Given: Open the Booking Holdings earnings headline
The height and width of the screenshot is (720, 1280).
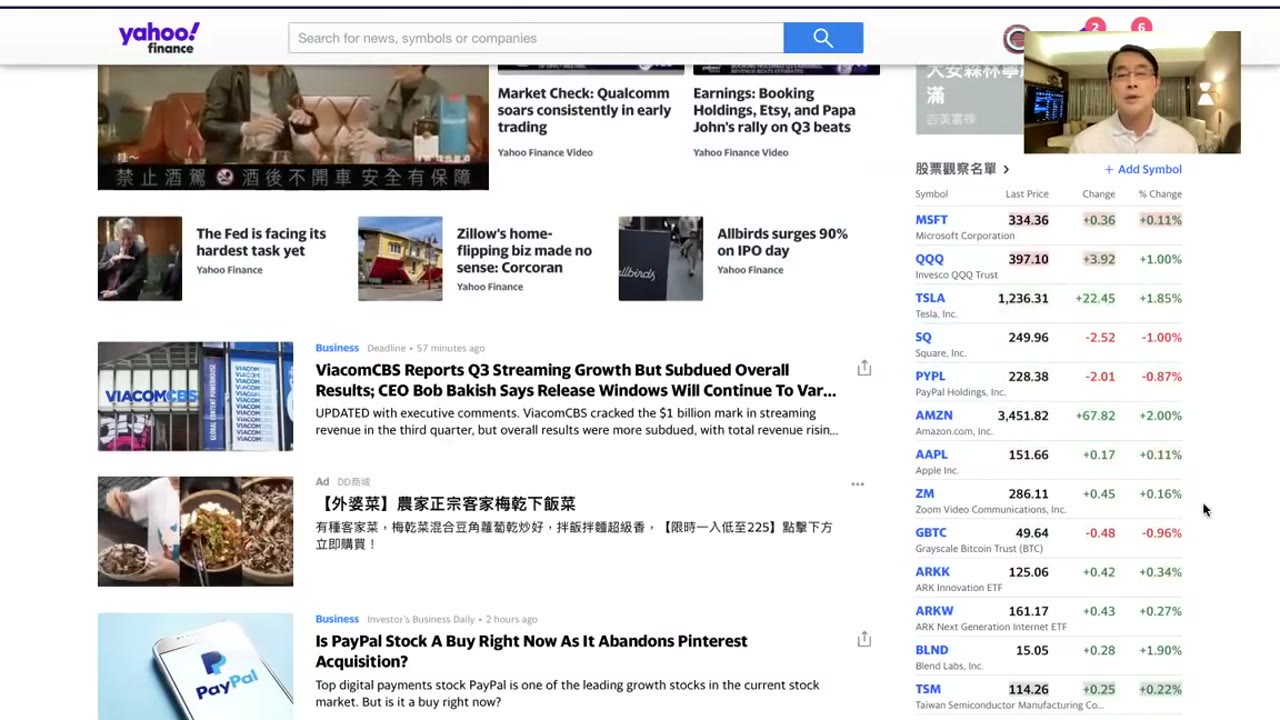Looking at the screenshot, I should 774,110.
